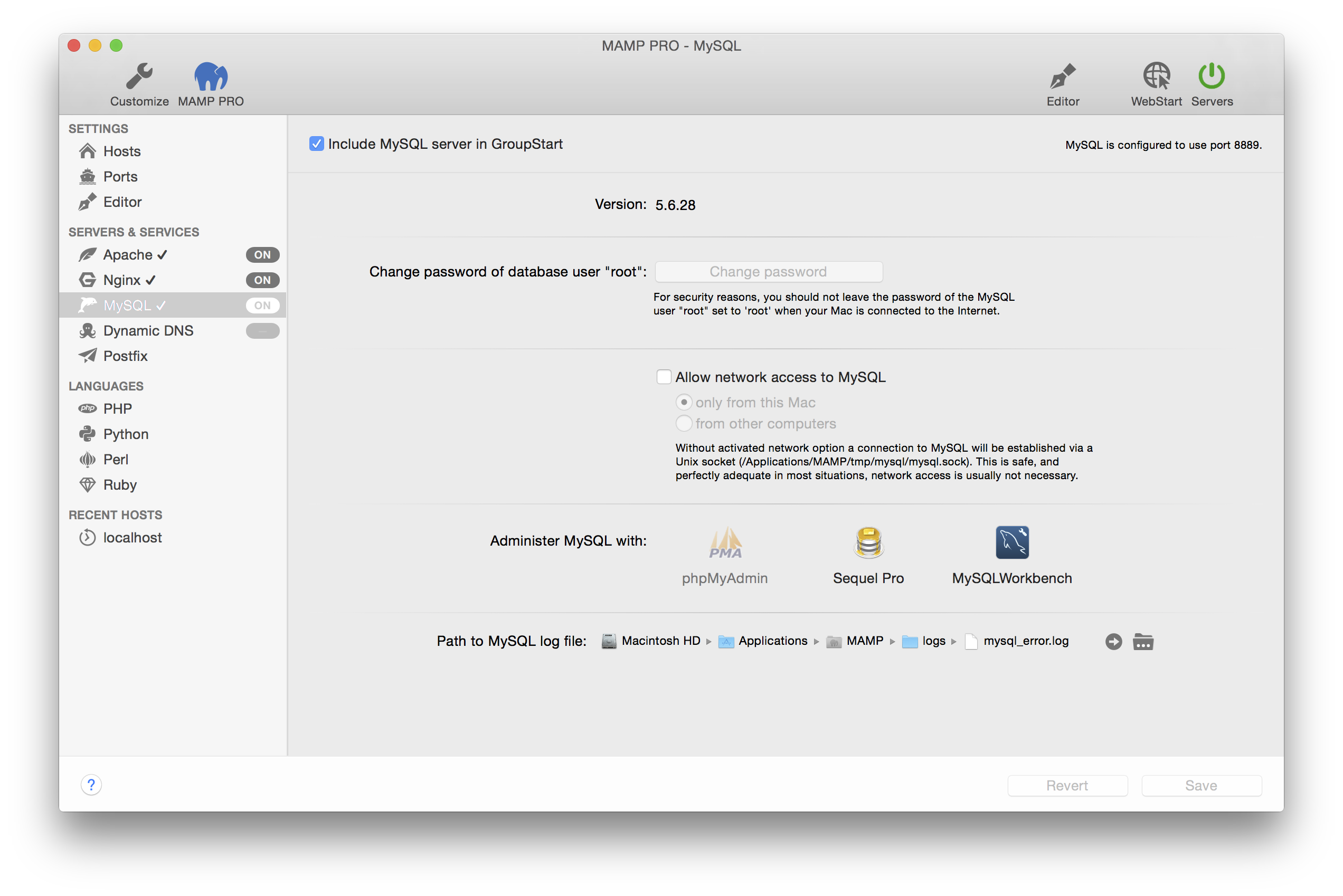This screenshot has width=1343, height=896.
Task: Open the help question mark button
Action: [x=91, y=785]
